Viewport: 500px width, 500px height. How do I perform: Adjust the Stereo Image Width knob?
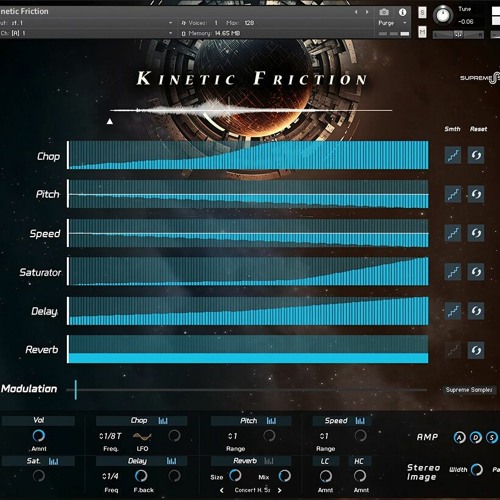477,470
